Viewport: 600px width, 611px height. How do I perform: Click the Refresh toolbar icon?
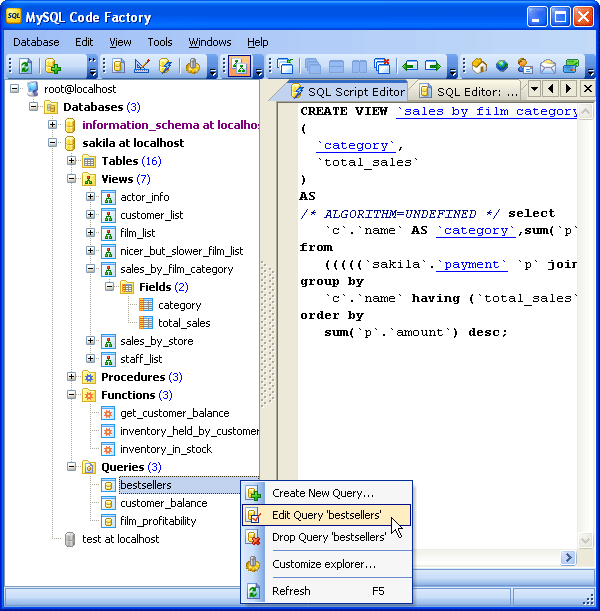pyautogui.click(x=25, y=66)
